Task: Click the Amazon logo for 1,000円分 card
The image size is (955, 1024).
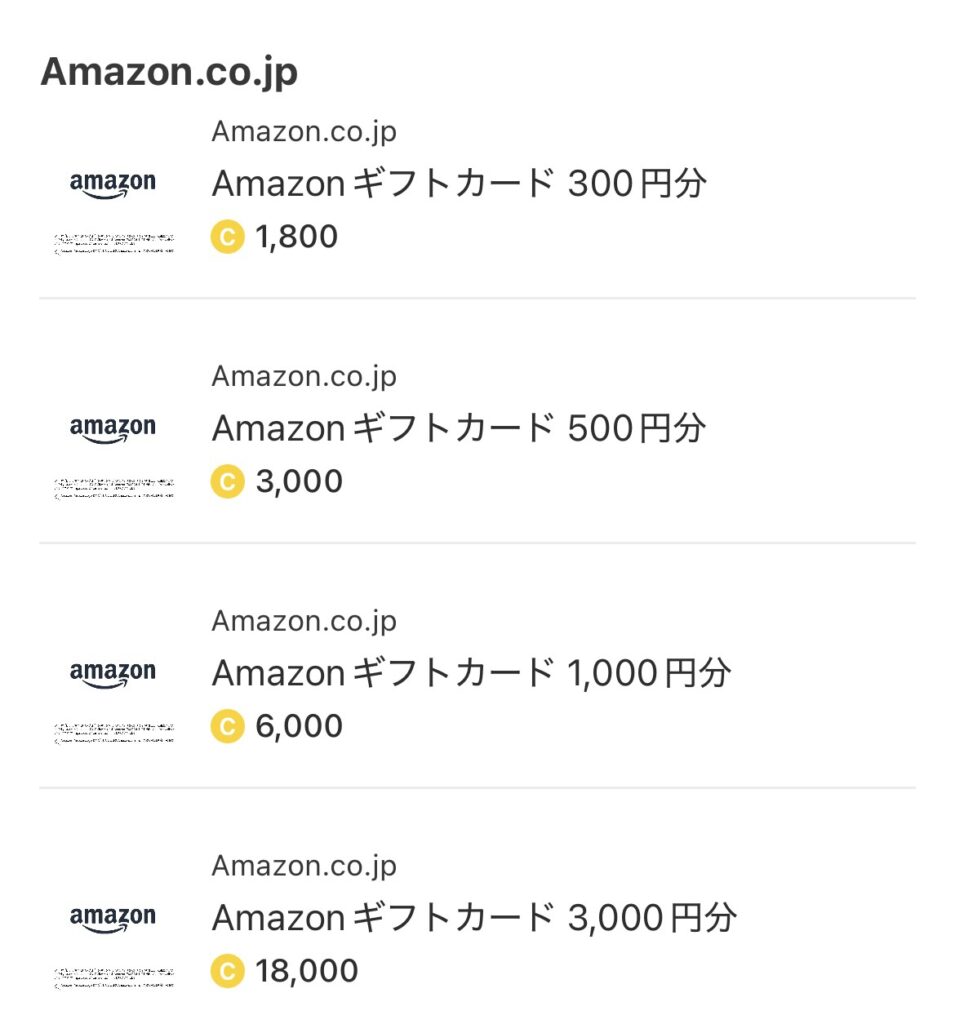Action: click(113, 674)
